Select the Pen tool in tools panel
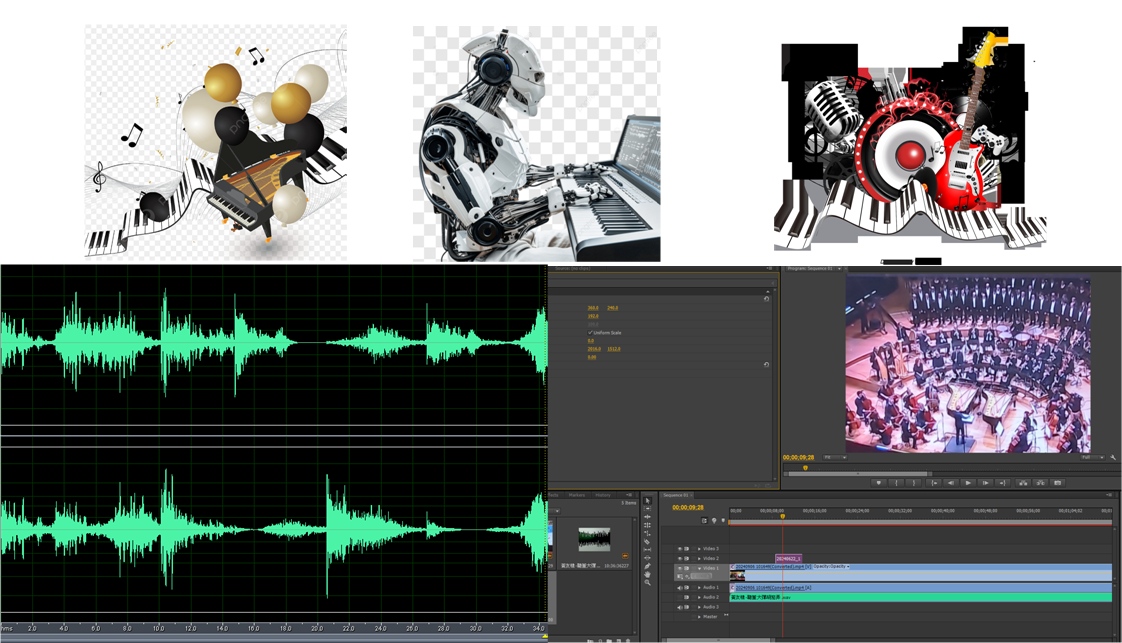 click(647, 566)
